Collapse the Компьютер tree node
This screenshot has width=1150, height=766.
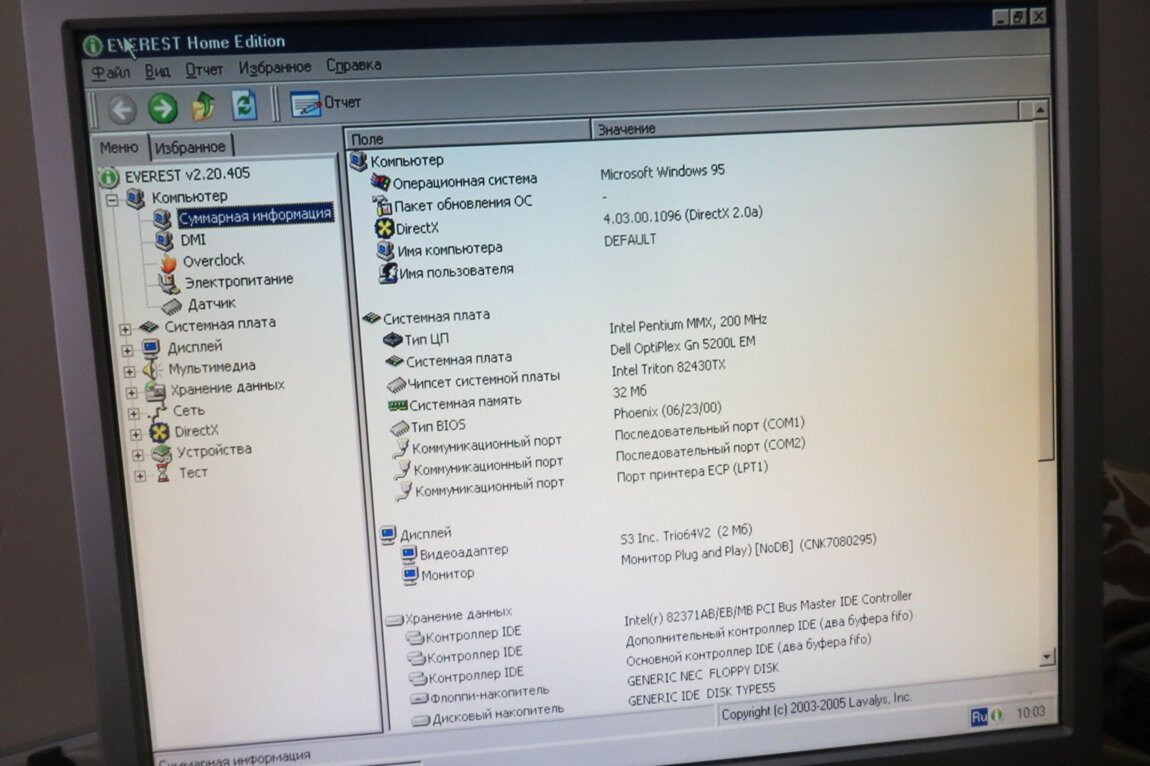(112, 199)
